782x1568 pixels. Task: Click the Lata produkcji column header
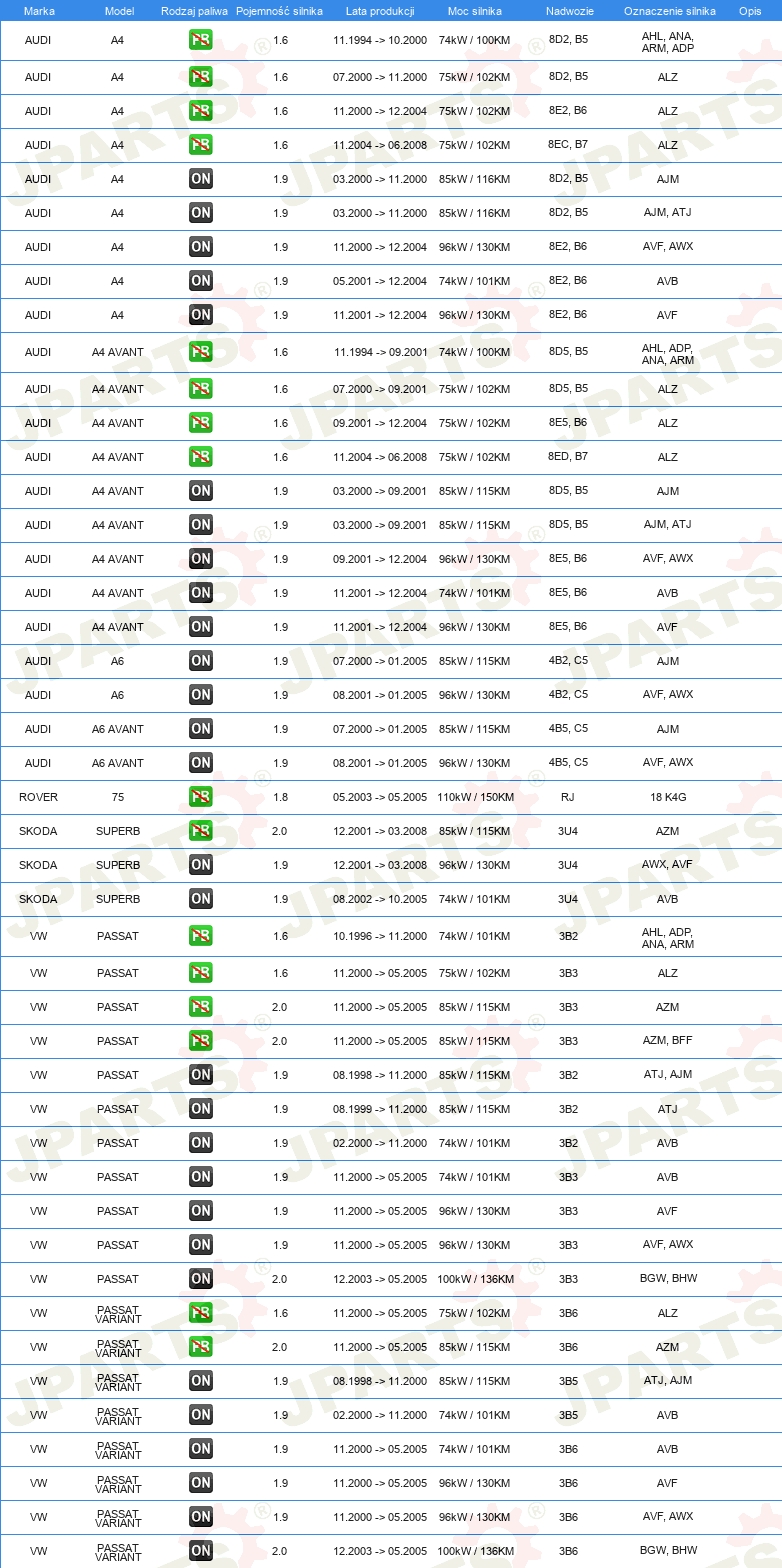pyautogui.click(x=380, y=11)
